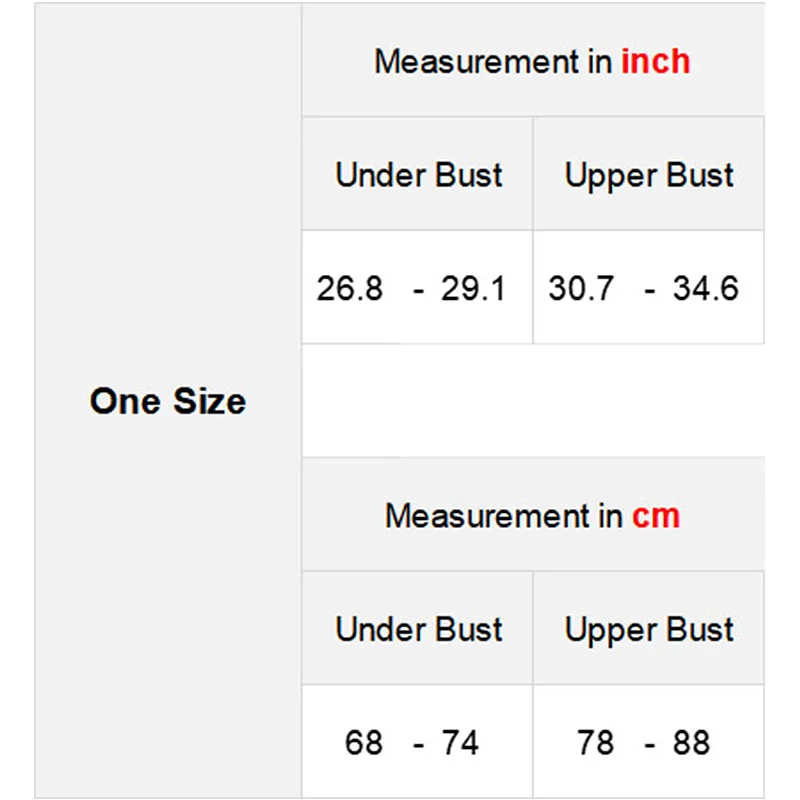
Task: Click dash between 30.7 and 34.6
Action: (x=650, y=290)
